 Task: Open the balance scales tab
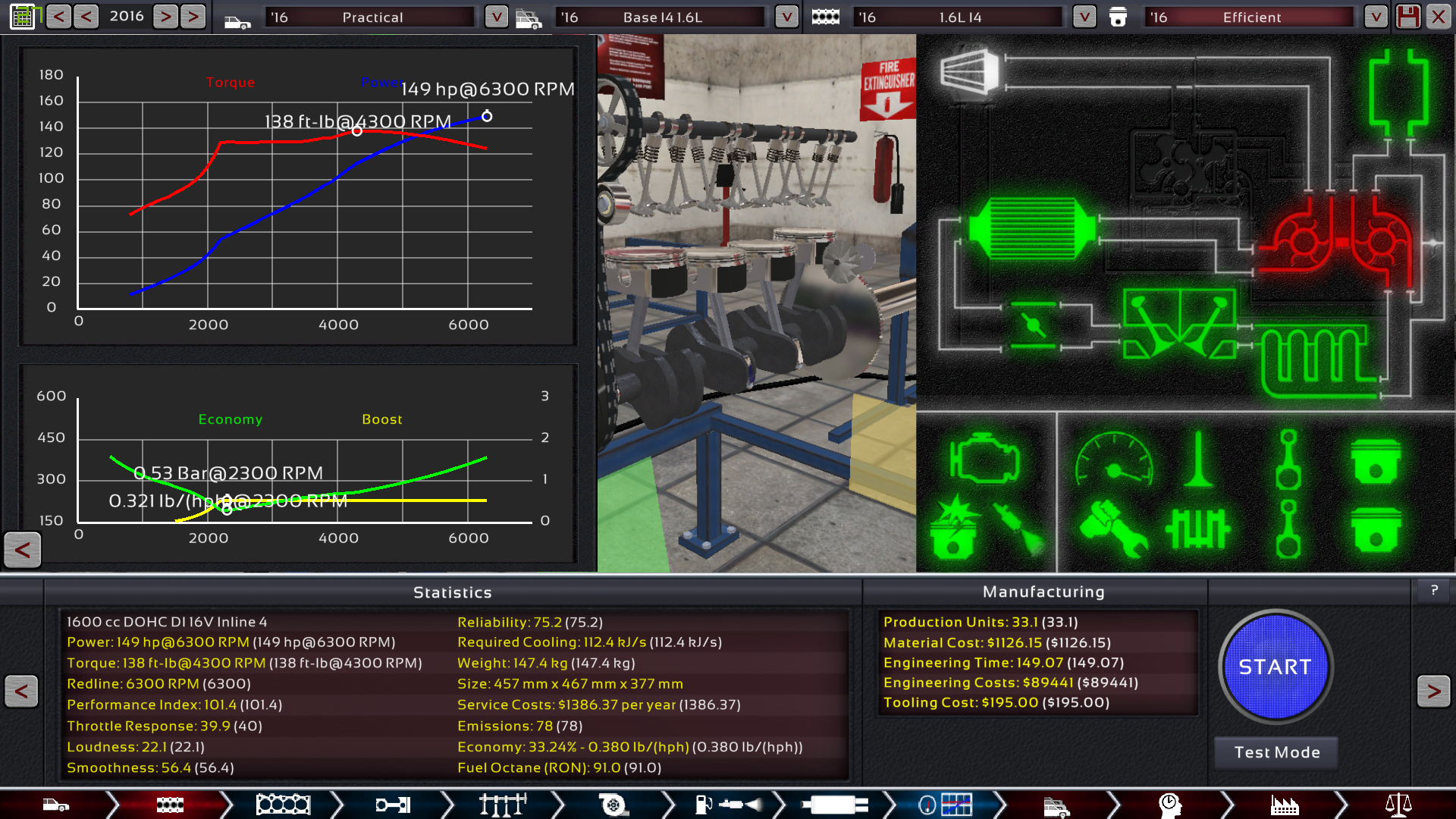pos(1398,805)
